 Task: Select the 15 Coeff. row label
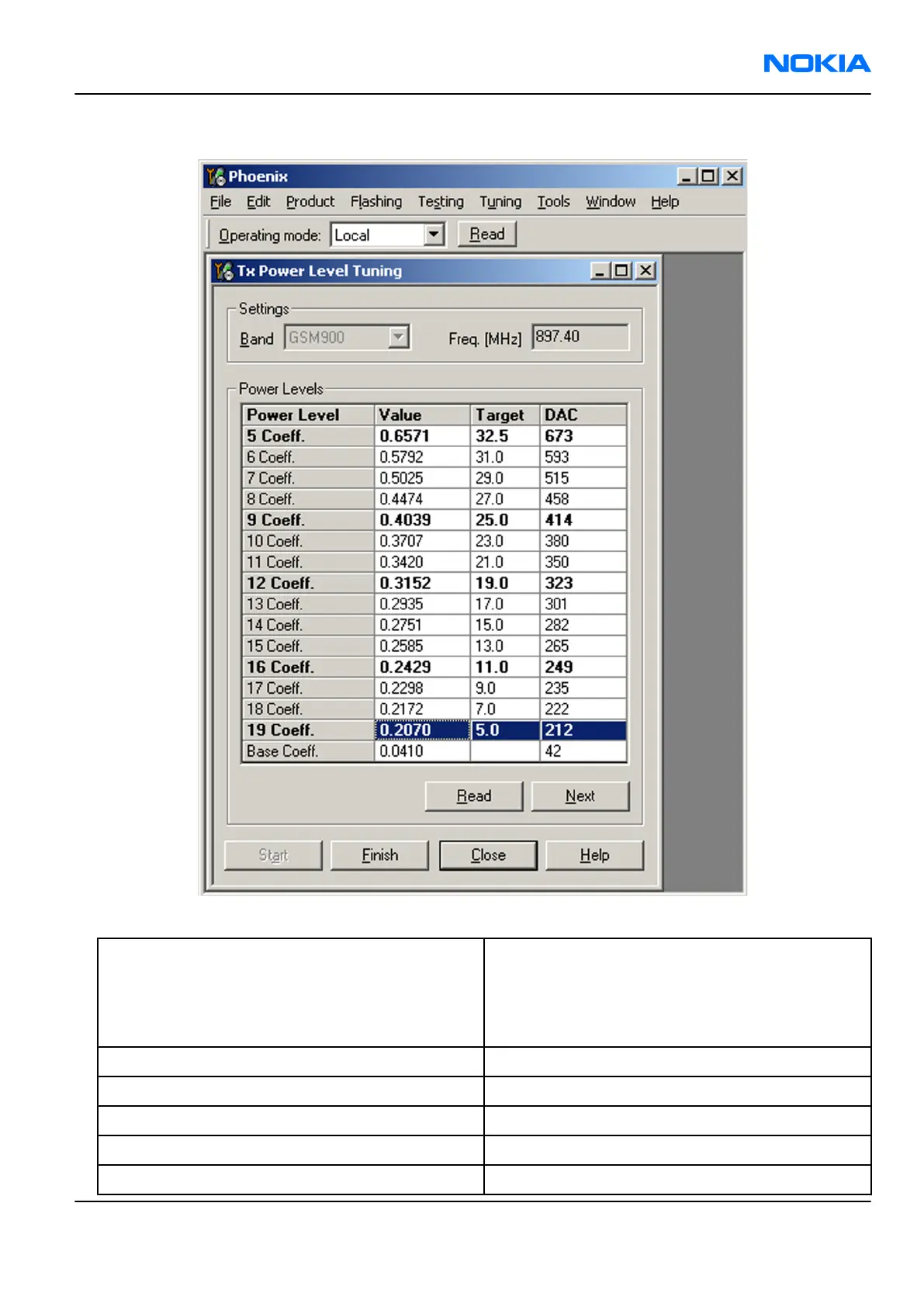coord(309,646)
